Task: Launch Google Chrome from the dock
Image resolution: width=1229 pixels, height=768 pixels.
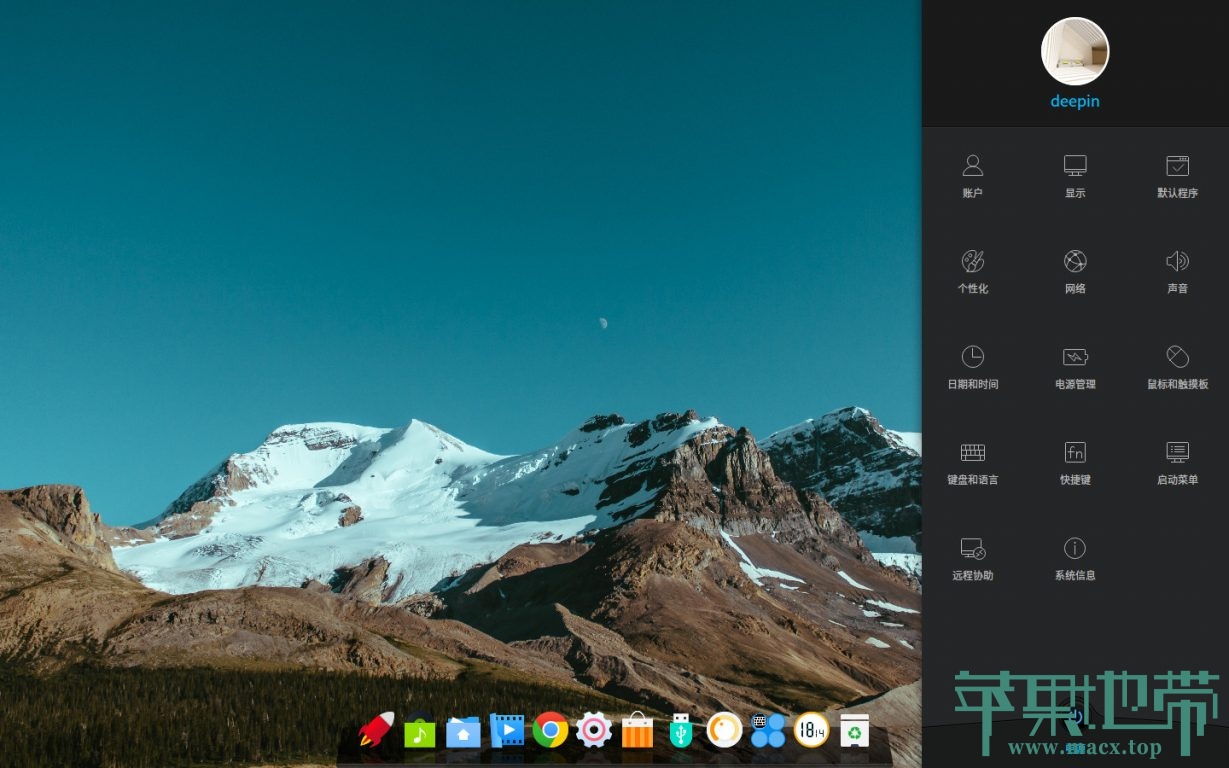Action: pyautogui.click(x=550, y=730)
